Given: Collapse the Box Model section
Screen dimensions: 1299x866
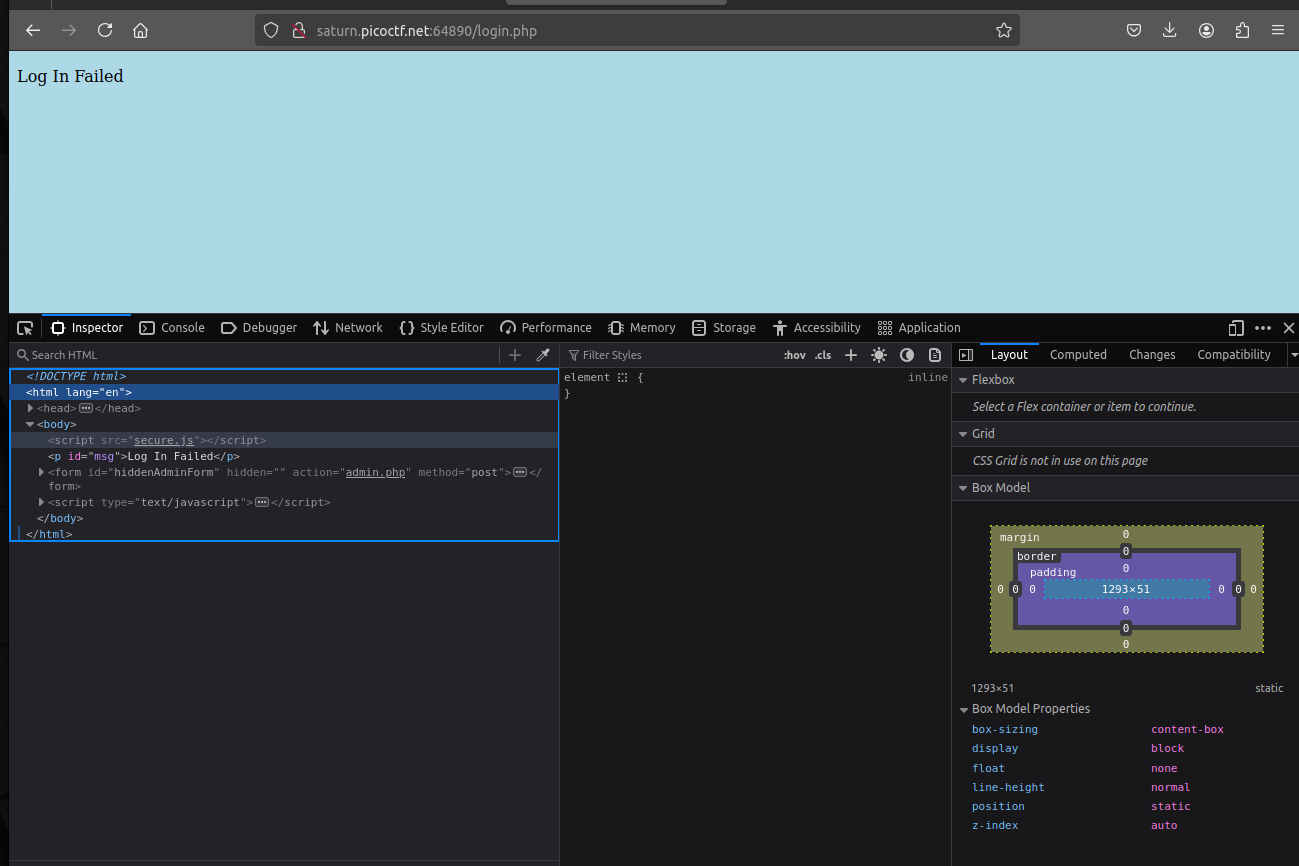Looking at the screenshot, I should click(964, 488).
